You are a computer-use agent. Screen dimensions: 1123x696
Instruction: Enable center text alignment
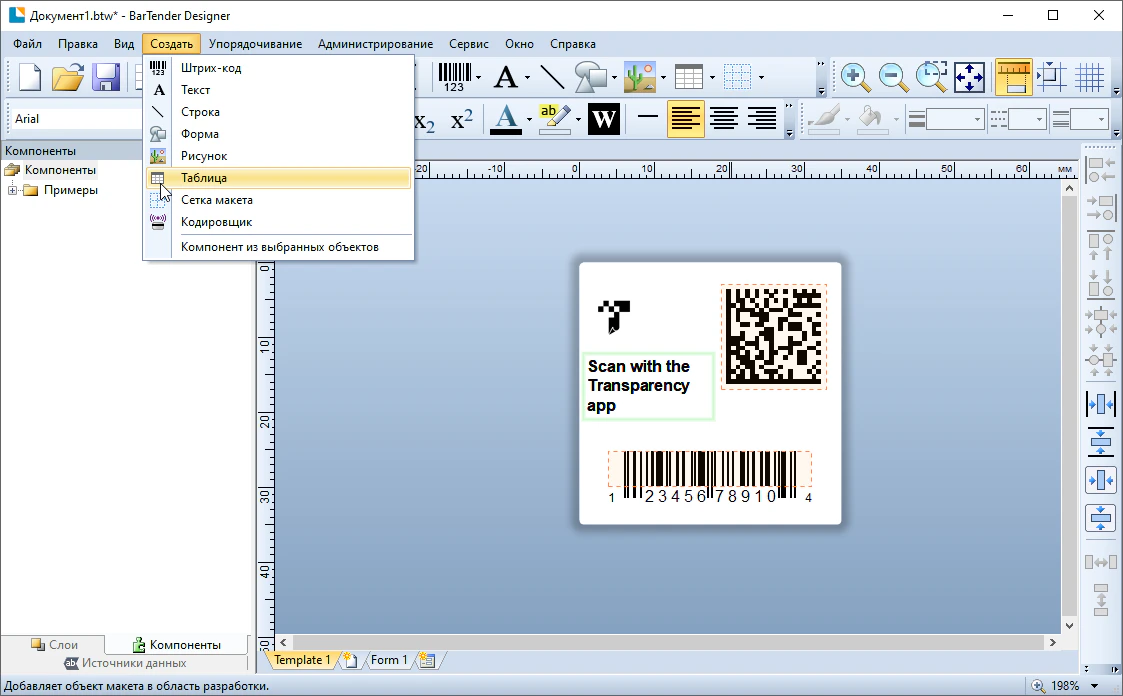click(x=724, y=119)
